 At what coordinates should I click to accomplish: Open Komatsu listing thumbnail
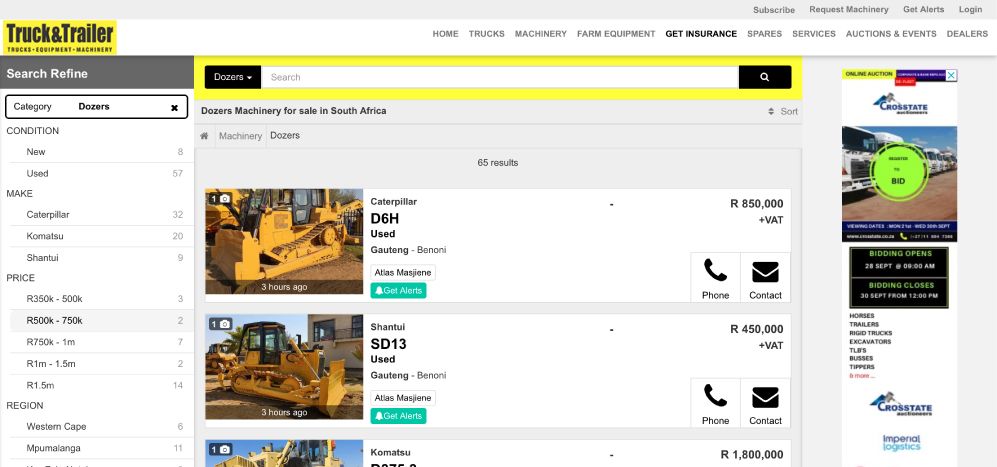pos(284,453)
